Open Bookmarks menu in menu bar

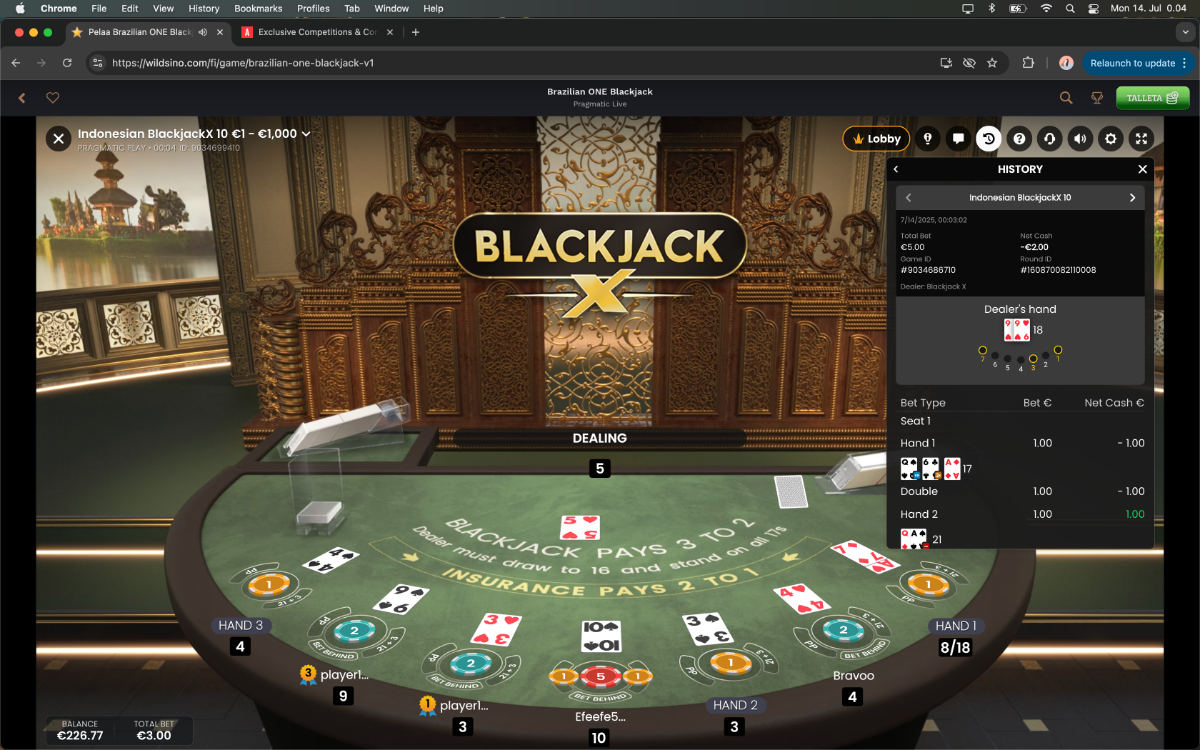[x=258, y=8]
